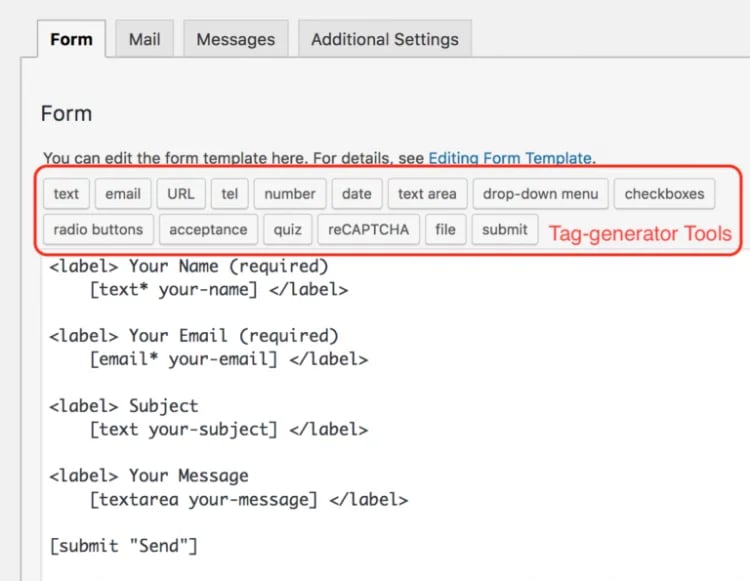Click the acceptance tag button
Image resolution: width=750 pixels, height=581 pixels.
pyautogui.click(x=208, y=229)
